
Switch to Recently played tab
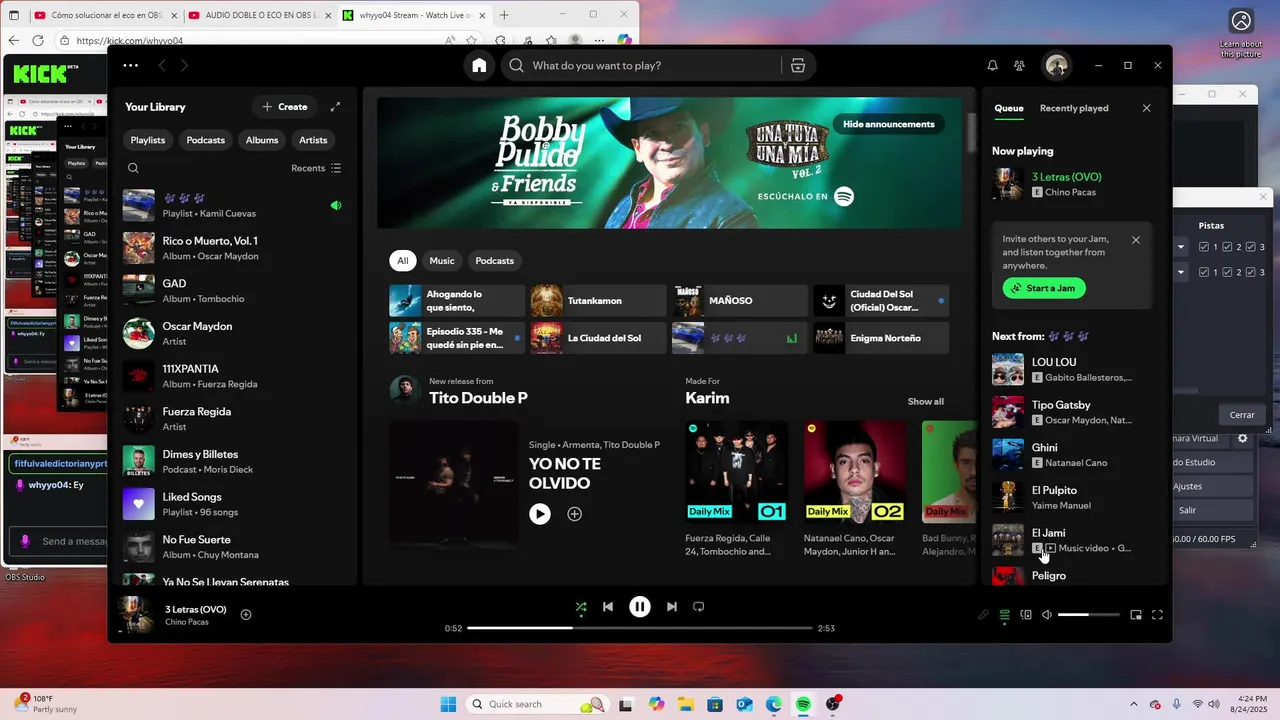(x=1074, y=108)
